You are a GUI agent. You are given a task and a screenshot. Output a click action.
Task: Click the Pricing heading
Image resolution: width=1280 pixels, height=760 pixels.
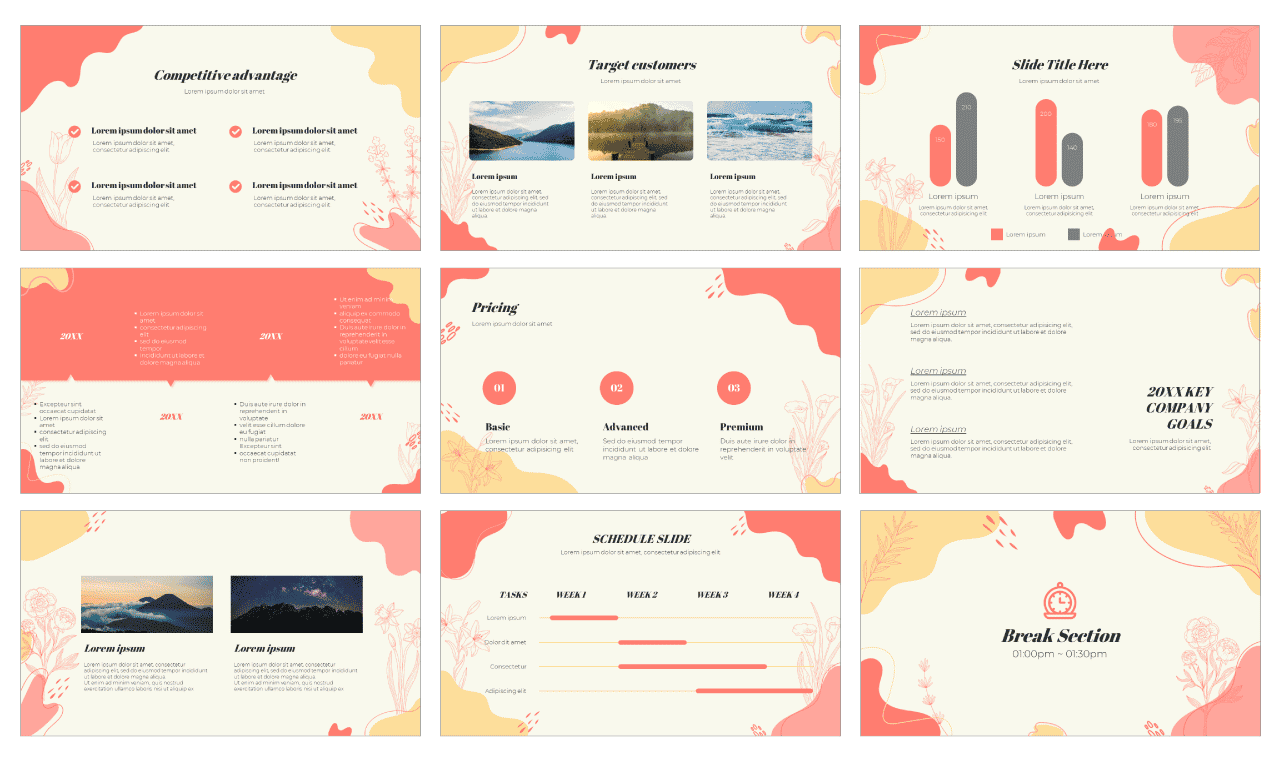click(495, 308)
